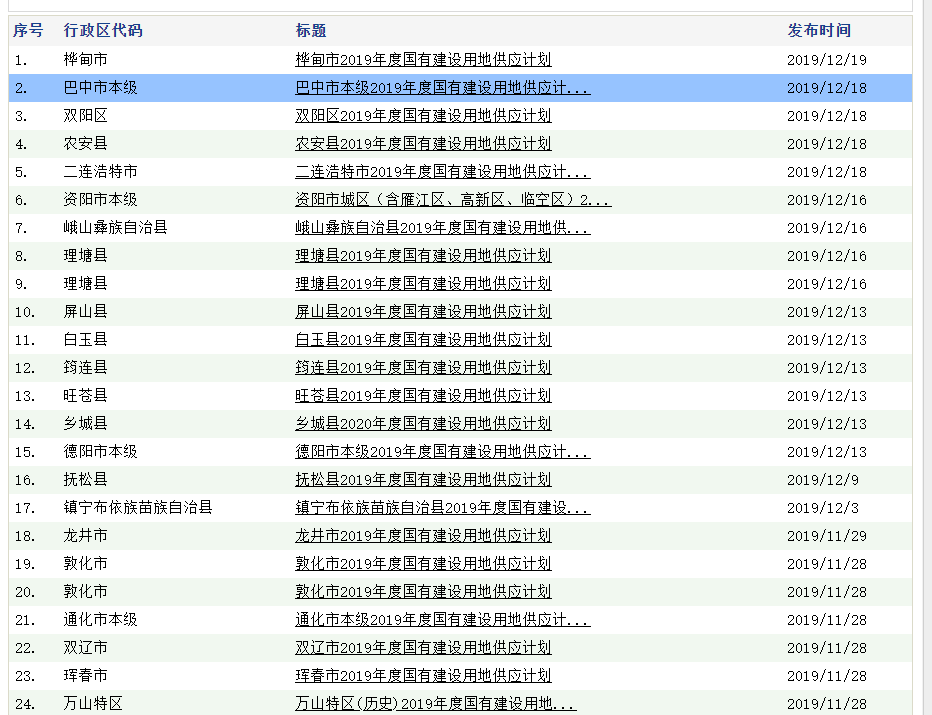The image size is (932, 715).
Task: Click the 行政区代码 column header
Action: tap(103, 30)
